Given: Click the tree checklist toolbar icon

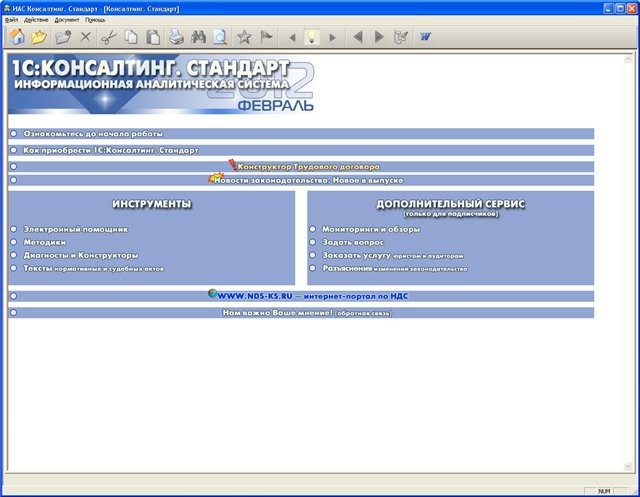Looking at the screenshot, I should (401, 37).
